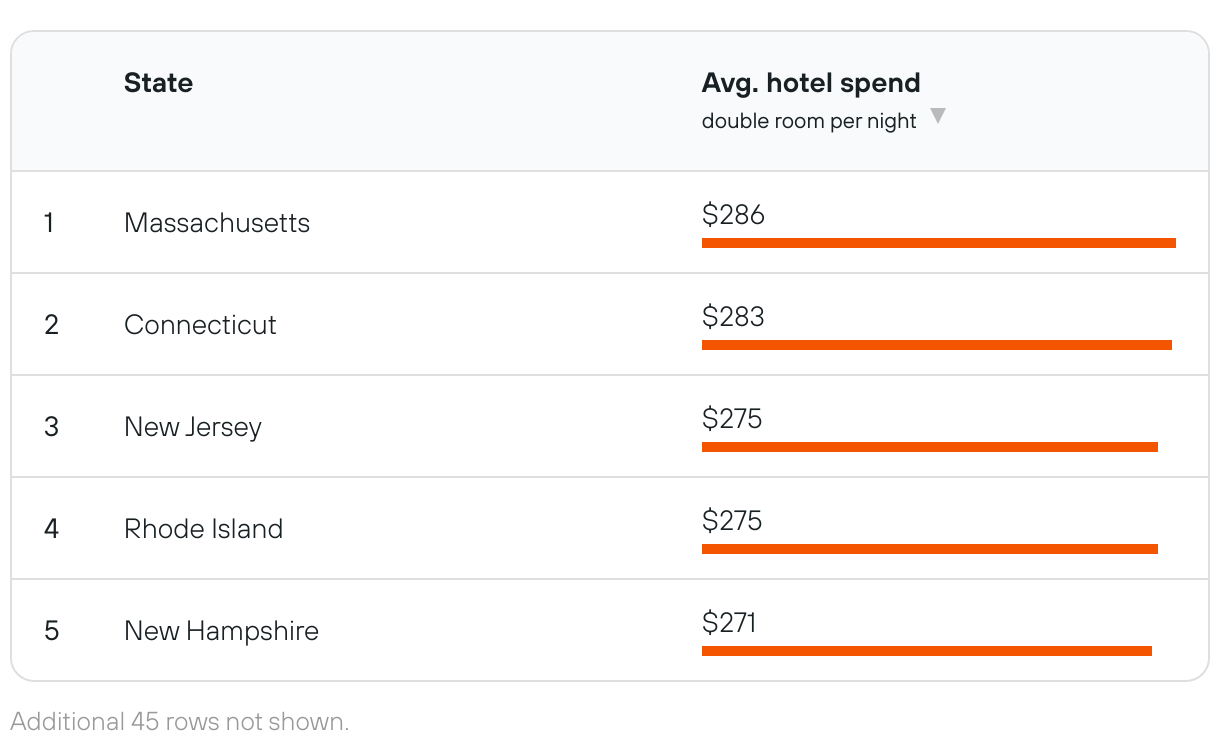
Task: Click the orange bar for Massachusetts
Action: pyautogui.click(x=938, y=243)
